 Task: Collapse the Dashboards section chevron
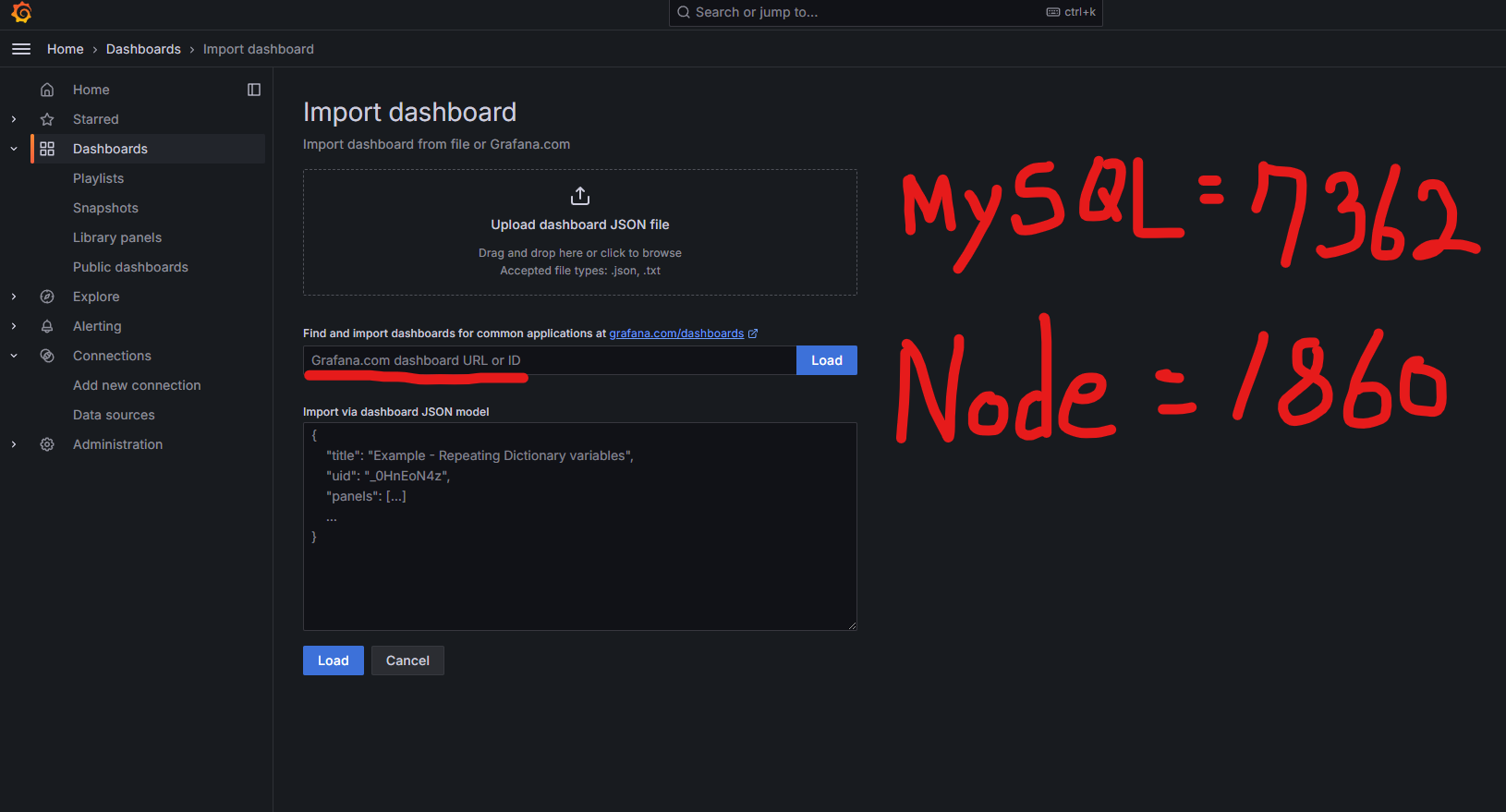(x=14, y=149)
